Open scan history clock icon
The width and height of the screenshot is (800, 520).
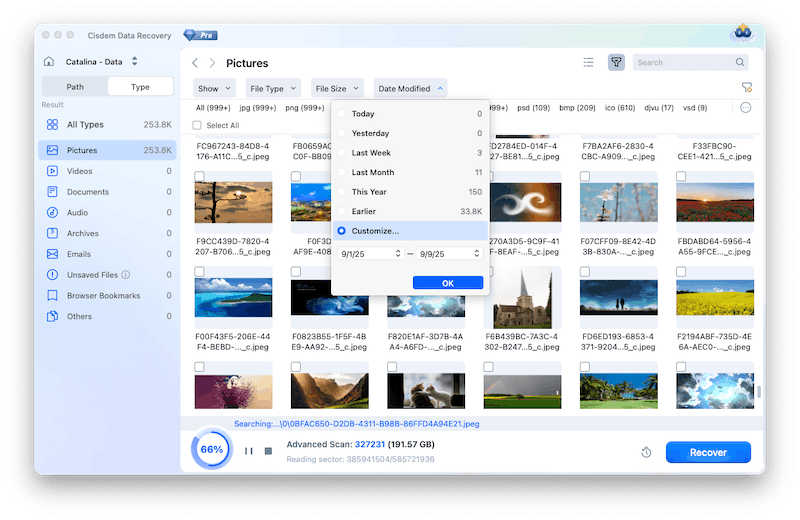(x=646, y=452)
